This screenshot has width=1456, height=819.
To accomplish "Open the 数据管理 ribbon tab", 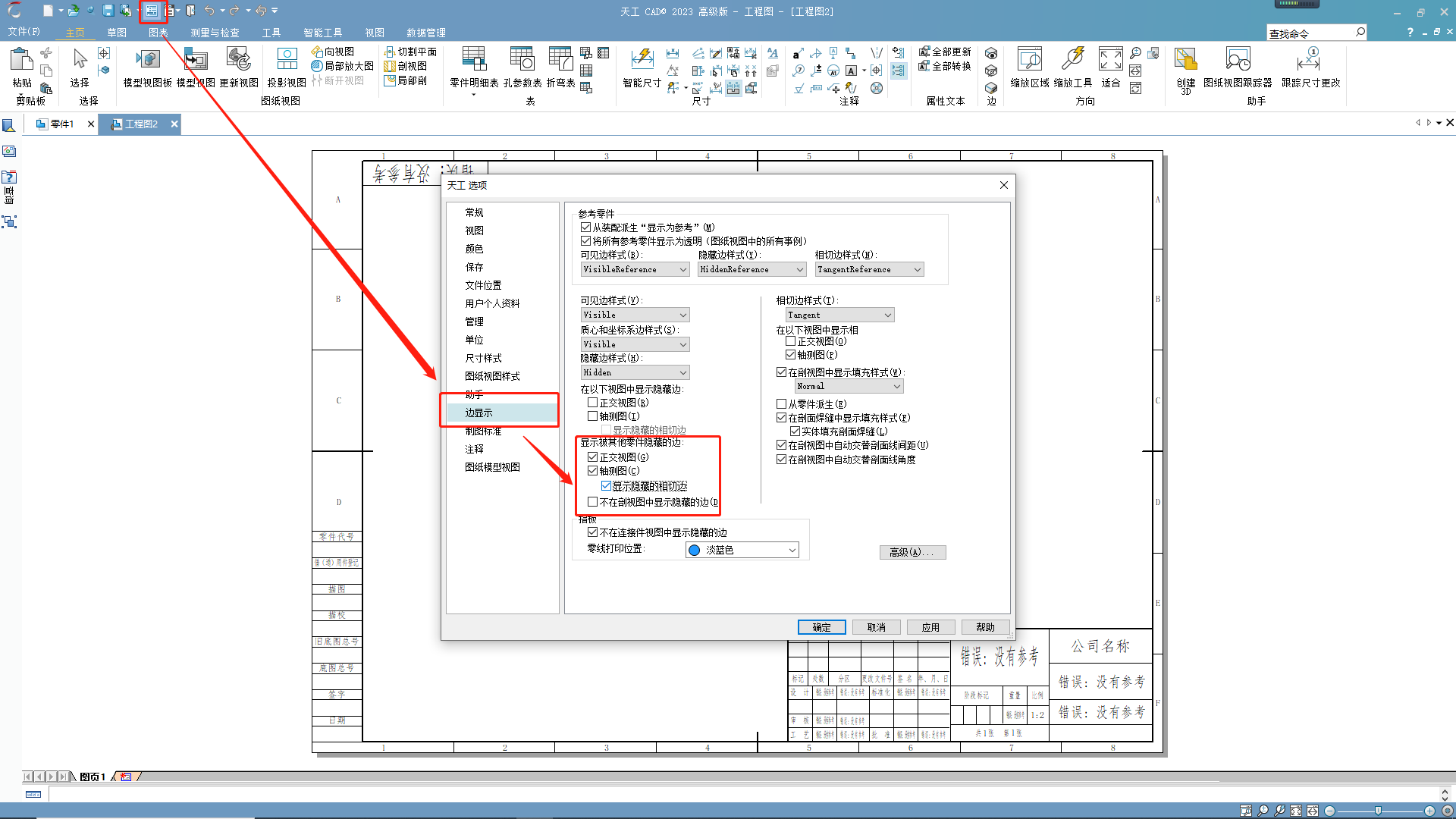I will pos(426,33).
